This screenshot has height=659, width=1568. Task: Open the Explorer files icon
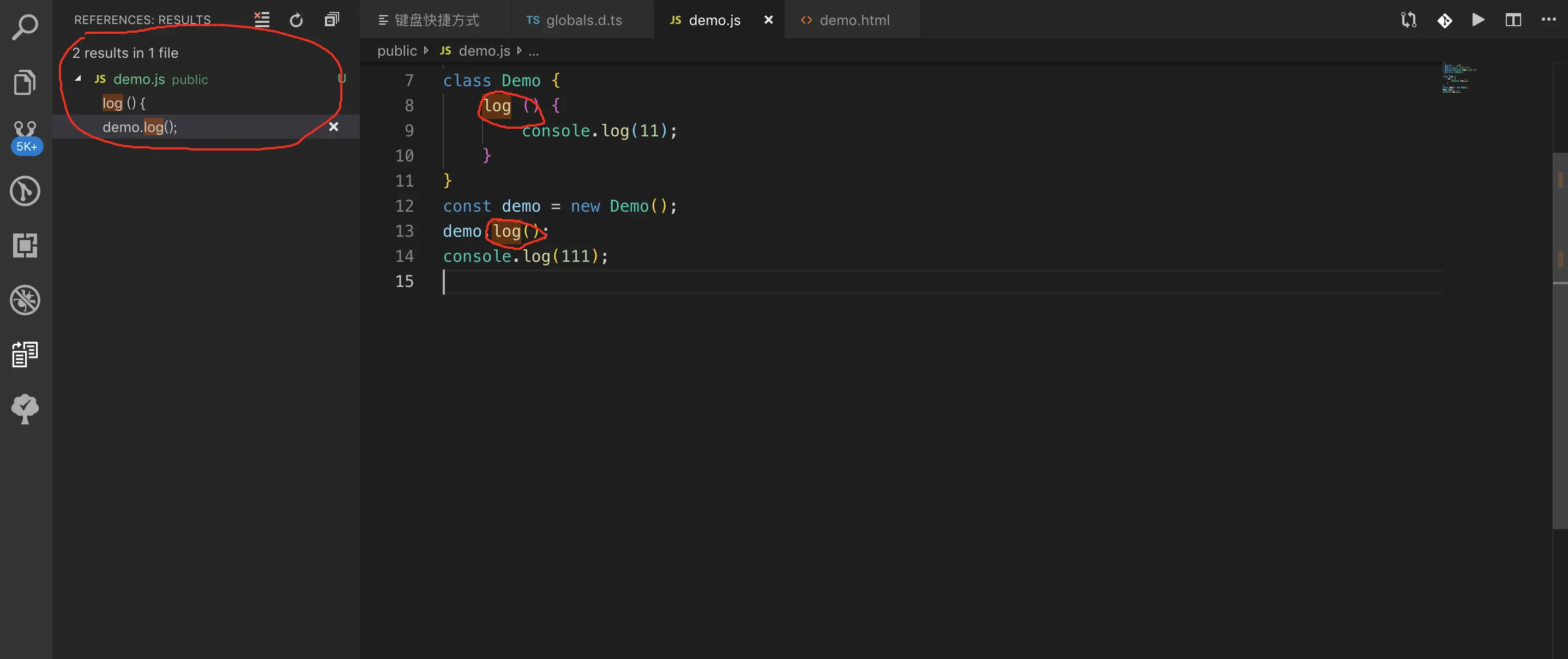25,82
